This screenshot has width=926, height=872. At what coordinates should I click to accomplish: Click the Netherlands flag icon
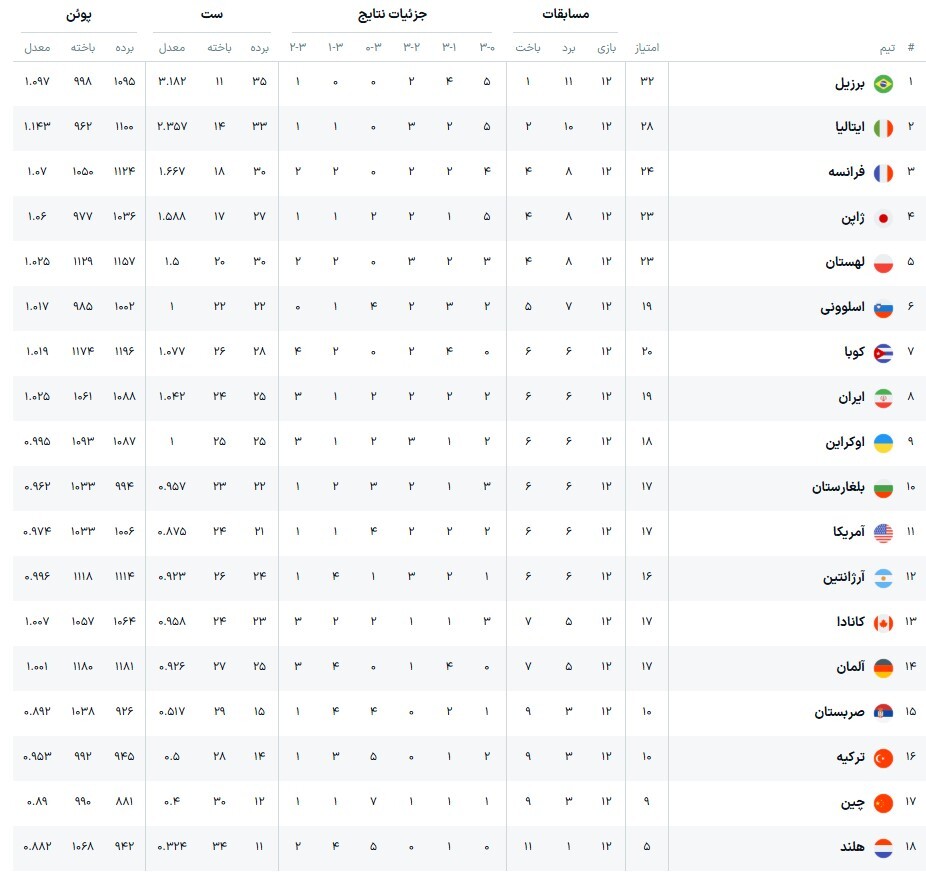(x=883, y=847)
